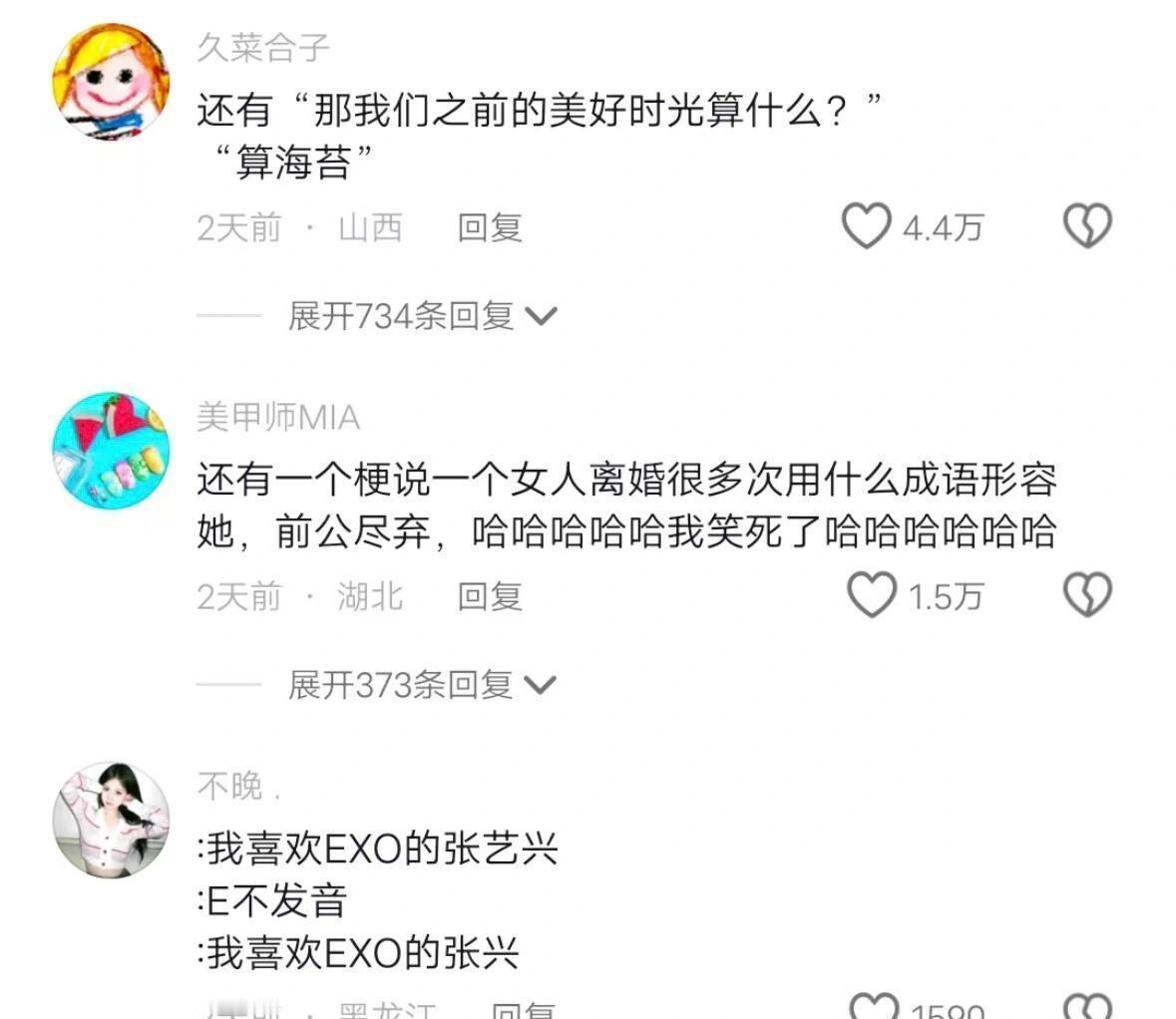Open 不晚's profile avatar photo

tap(111, 820)
